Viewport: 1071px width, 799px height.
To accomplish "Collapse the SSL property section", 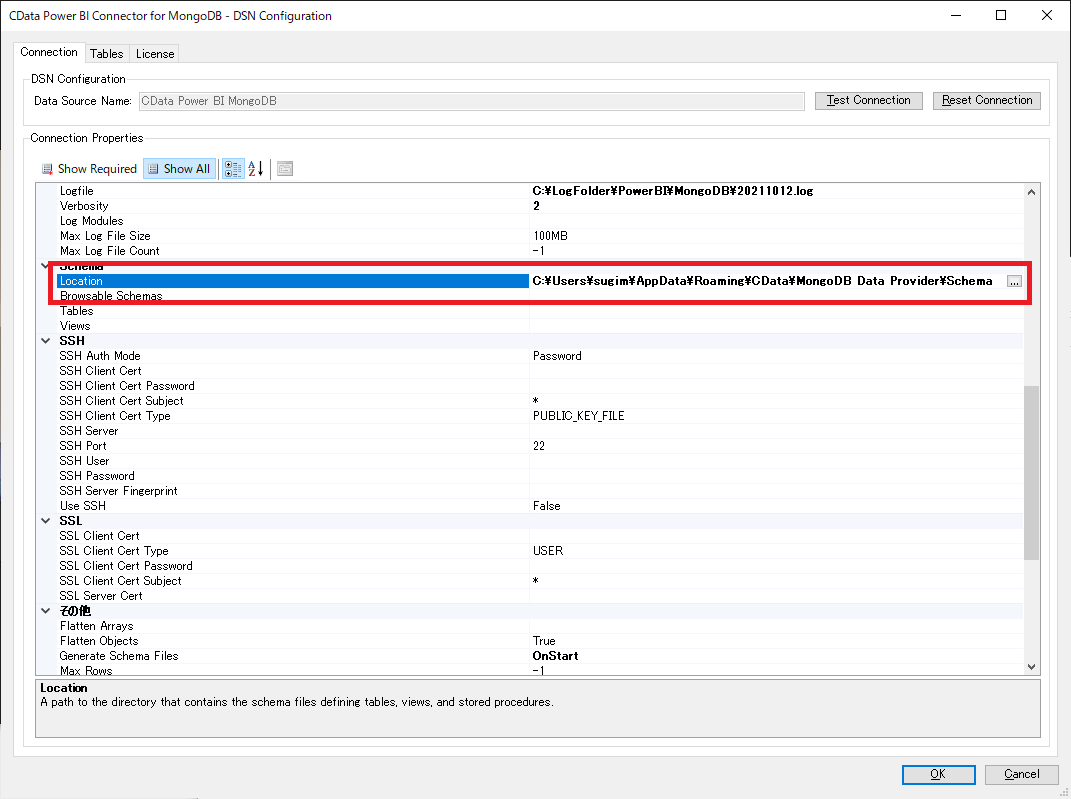I will (x=45, y=520).
